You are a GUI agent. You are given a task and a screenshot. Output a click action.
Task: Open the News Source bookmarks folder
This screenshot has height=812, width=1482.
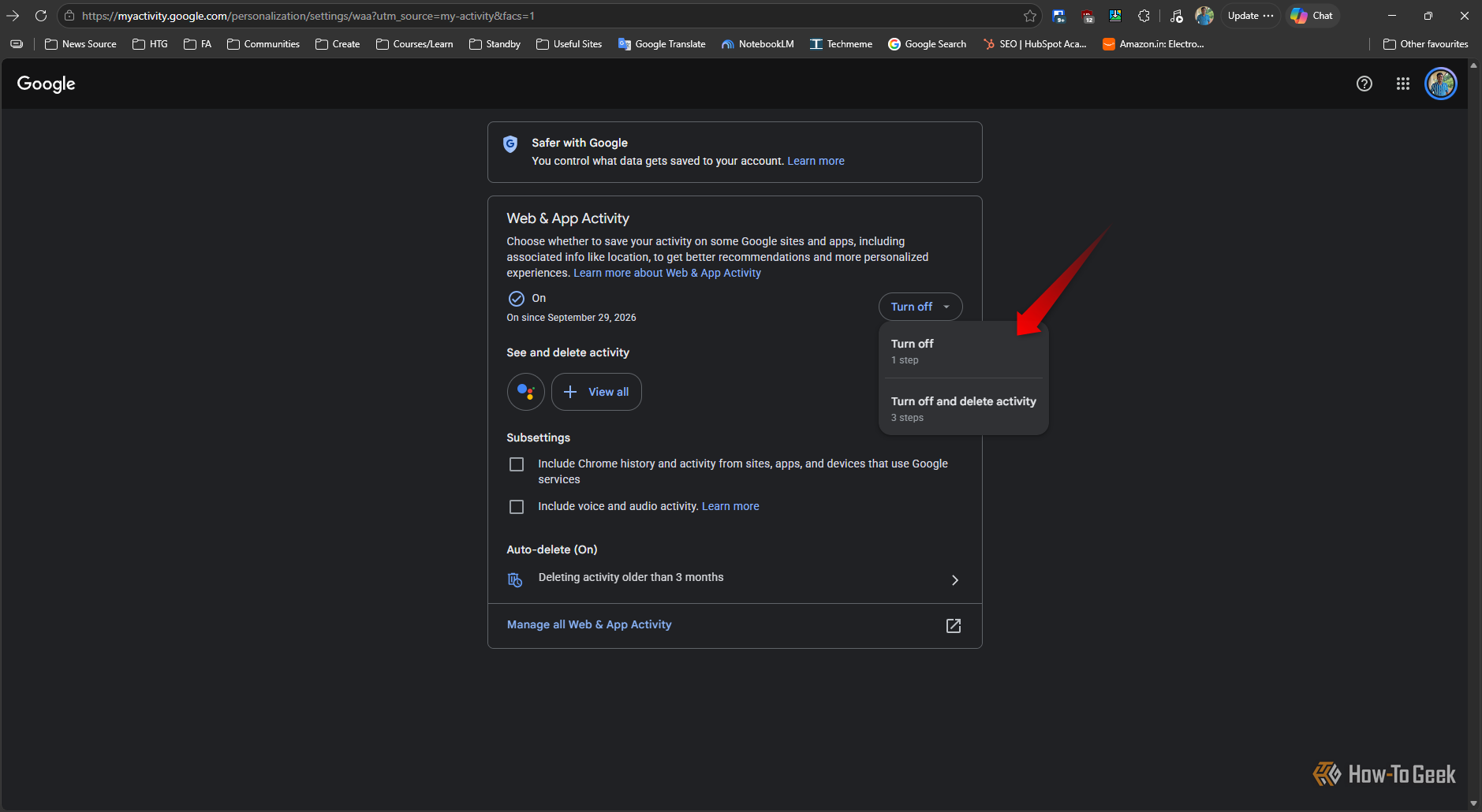point(80,44)
